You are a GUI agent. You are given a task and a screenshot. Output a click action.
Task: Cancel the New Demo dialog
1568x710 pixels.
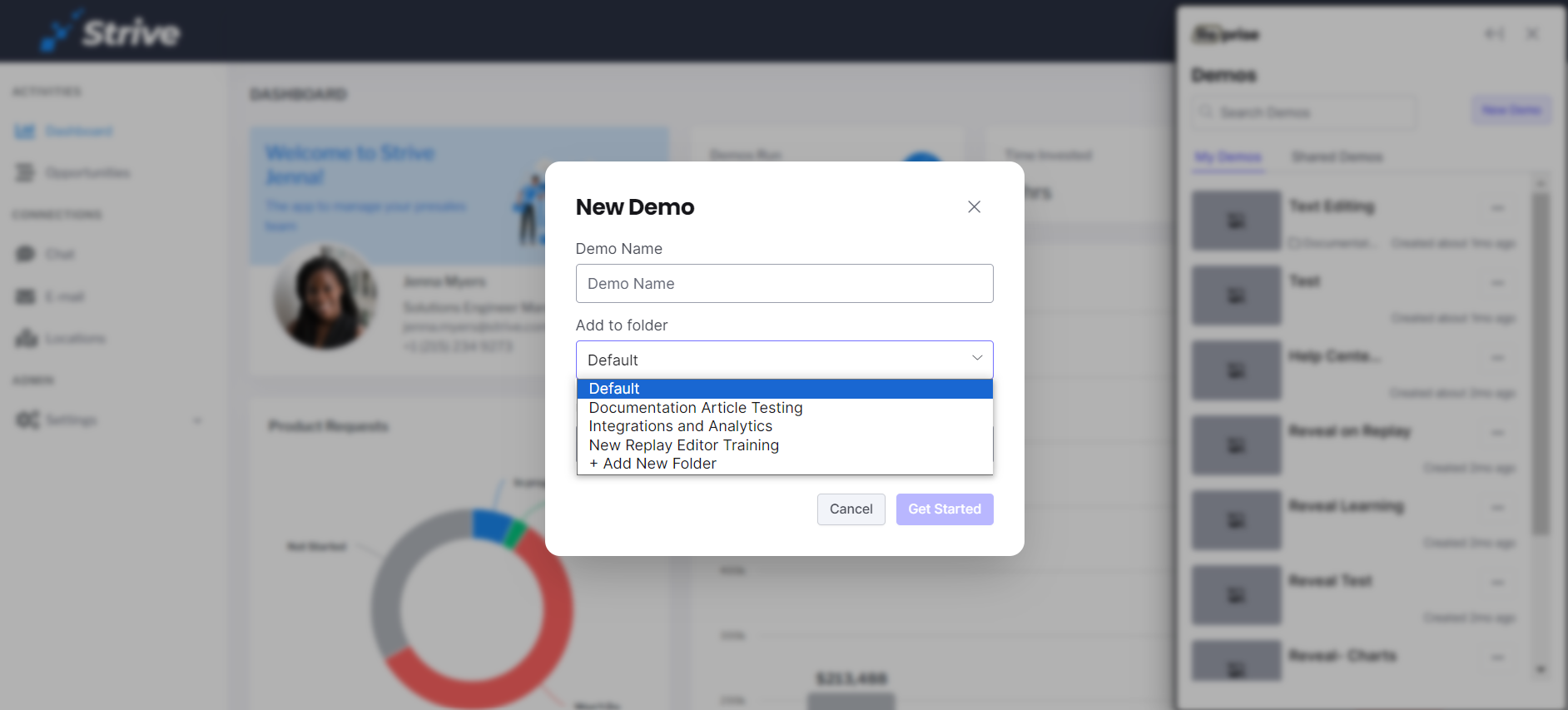(x=851, y=509)
